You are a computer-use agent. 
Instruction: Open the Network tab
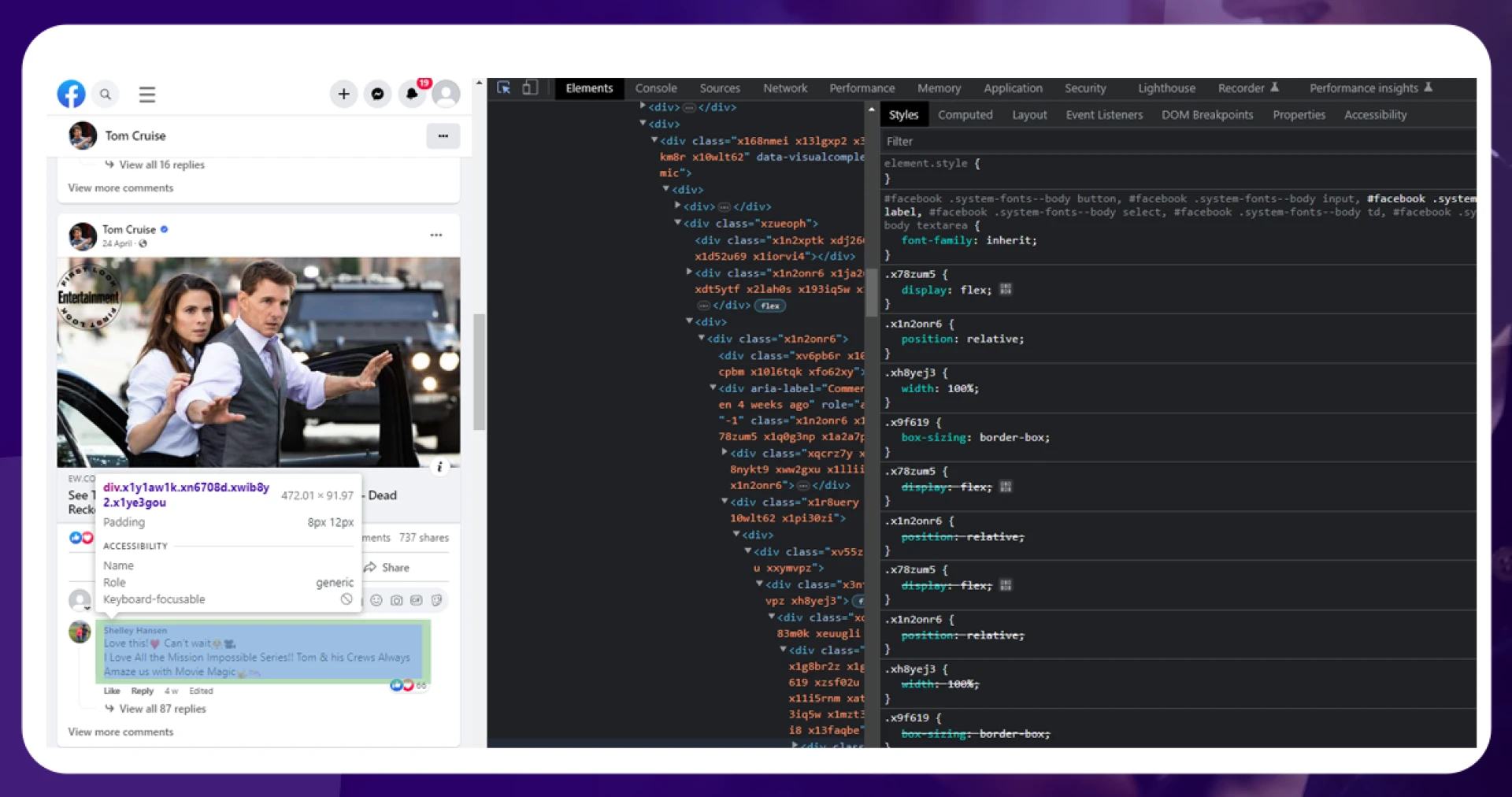click(785, 88)
